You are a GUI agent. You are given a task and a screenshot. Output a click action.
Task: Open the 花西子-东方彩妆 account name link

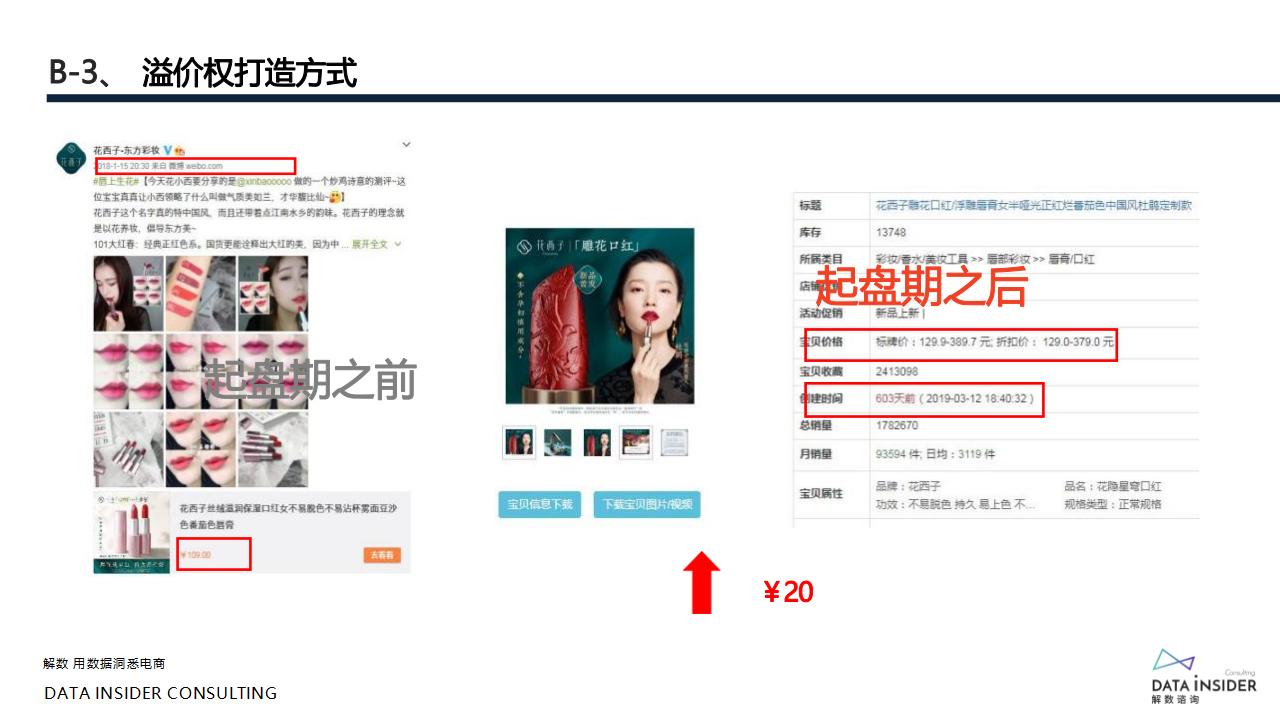pos(126,150)
